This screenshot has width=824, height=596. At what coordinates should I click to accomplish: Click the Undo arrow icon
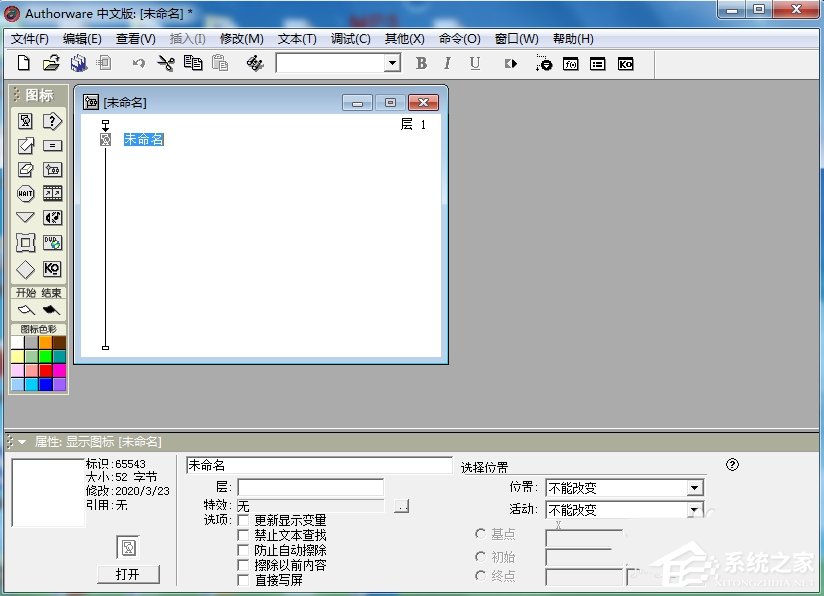tap(138, 64)
